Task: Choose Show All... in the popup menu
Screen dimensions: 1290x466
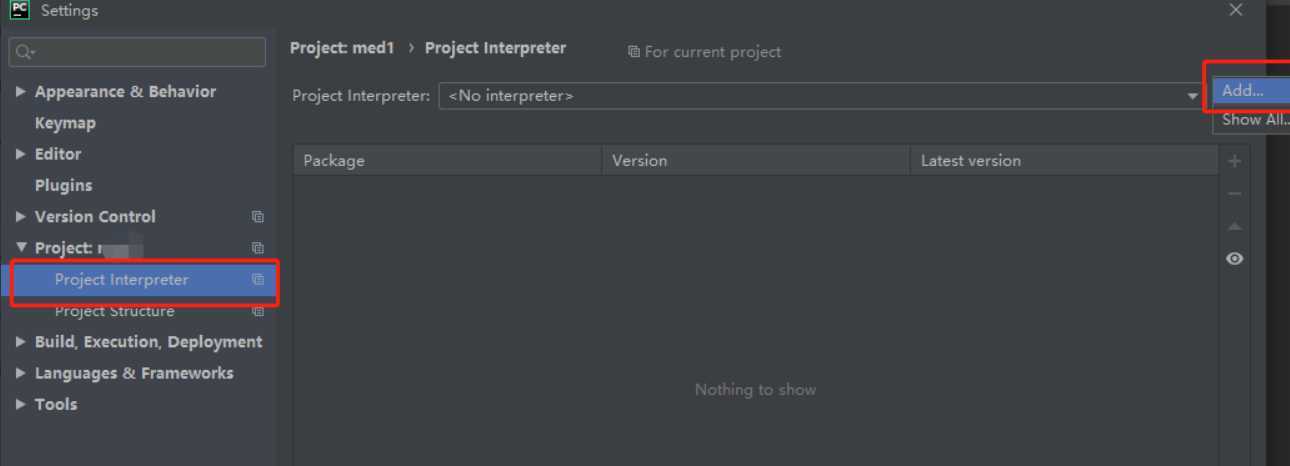Action: coord(1254,120)
